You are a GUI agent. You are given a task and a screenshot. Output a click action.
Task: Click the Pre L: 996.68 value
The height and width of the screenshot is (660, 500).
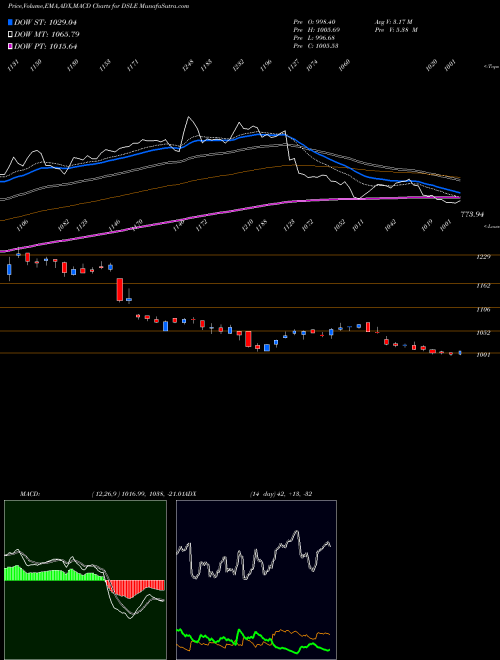(x=316, y=38)
